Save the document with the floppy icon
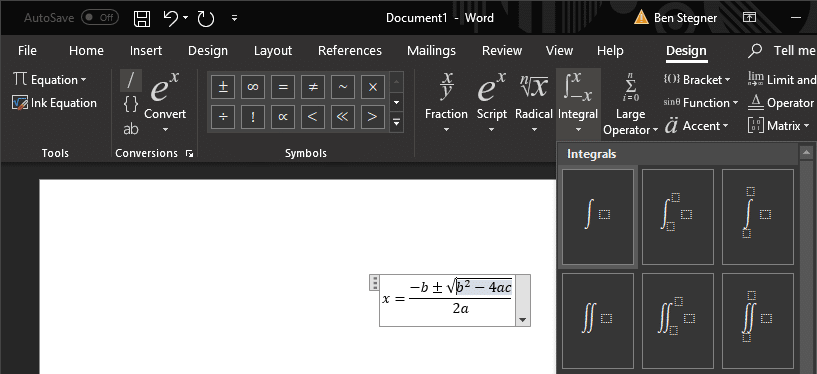The width and height of the screenshot is (817, 374). (x=142, y=18)
